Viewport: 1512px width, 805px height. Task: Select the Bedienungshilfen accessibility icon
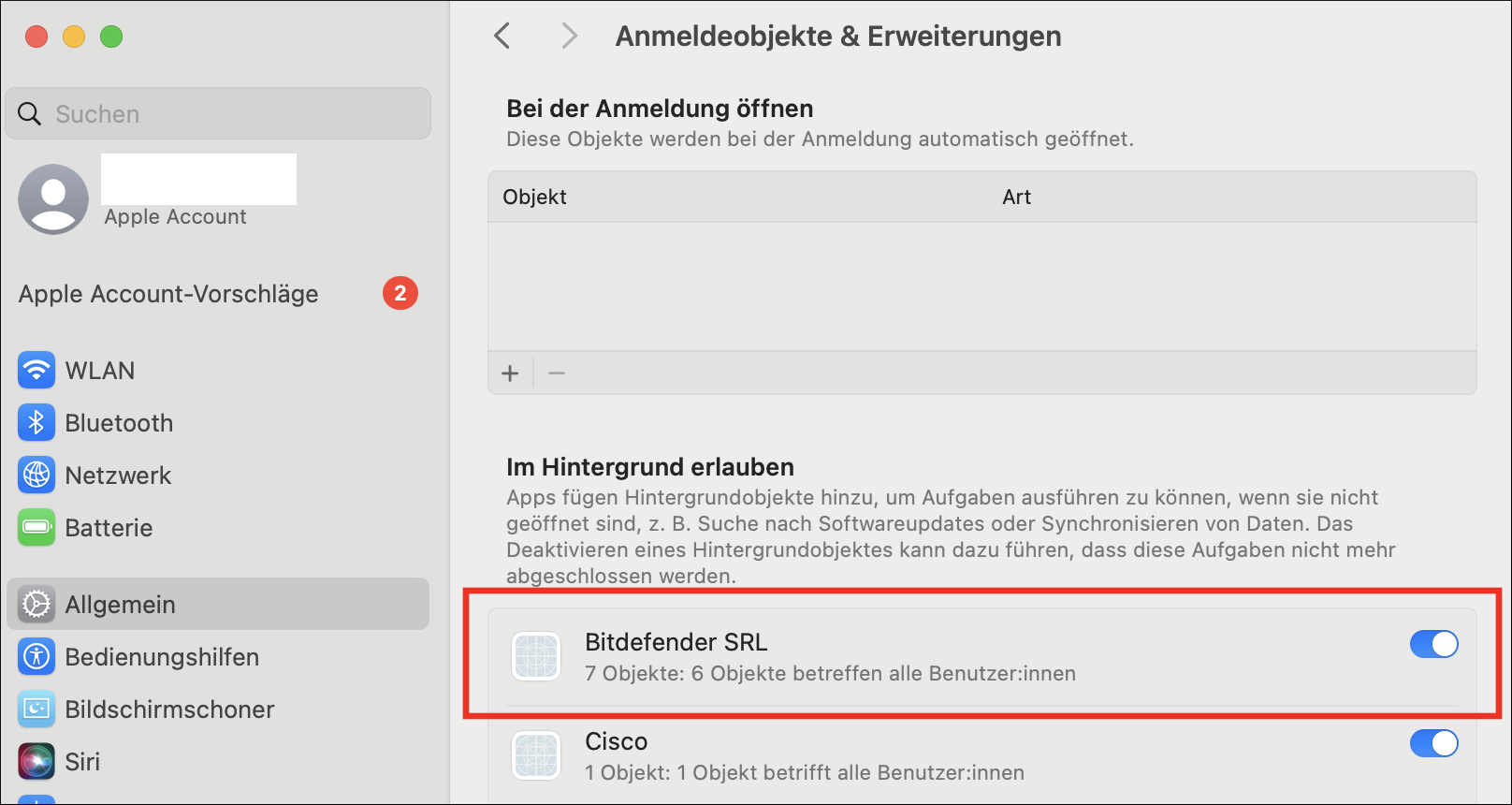click(x=36, y=657)
